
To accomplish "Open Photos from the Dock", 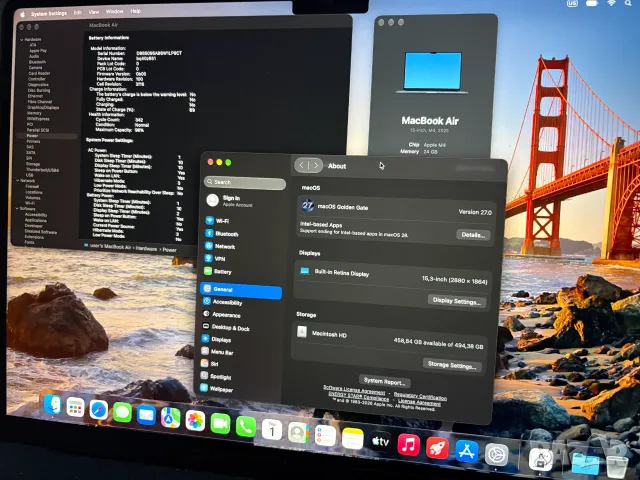I will point(195,421).
